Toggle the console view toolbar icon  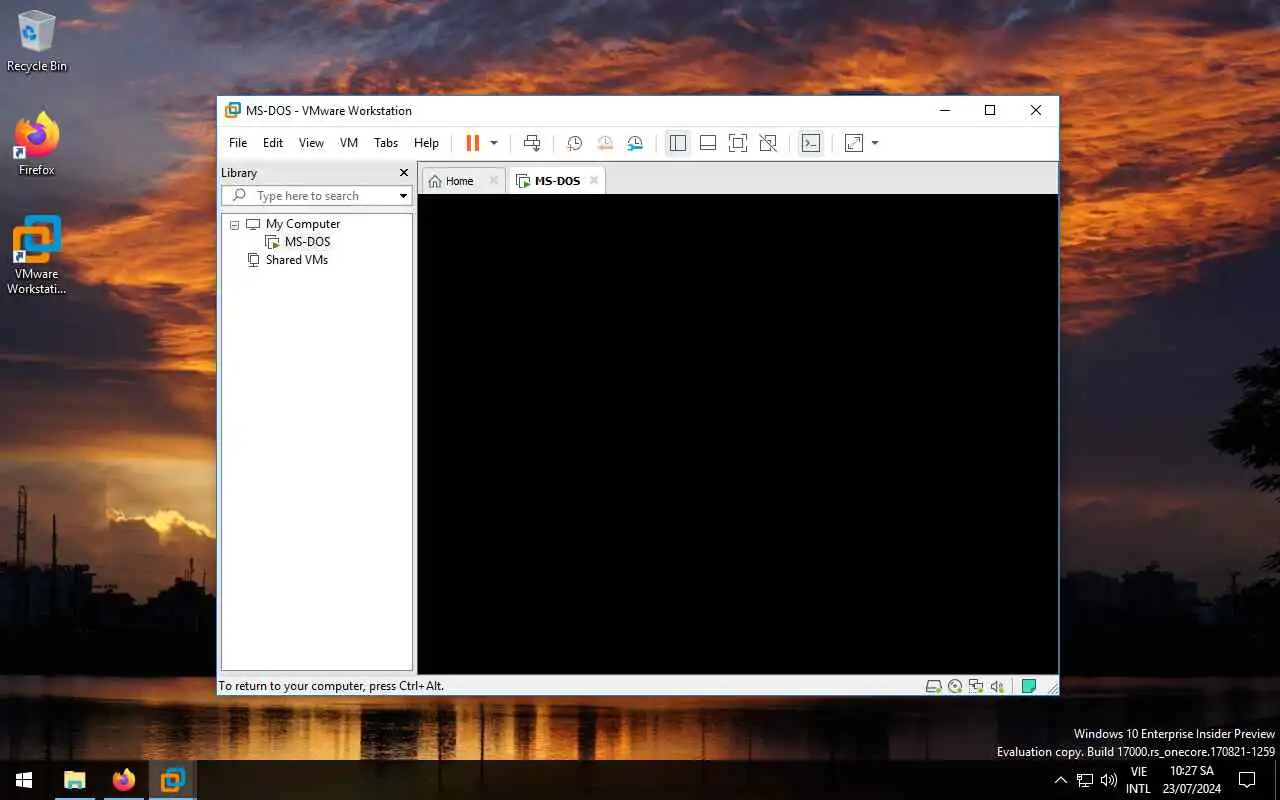click(x=811, y=143)
